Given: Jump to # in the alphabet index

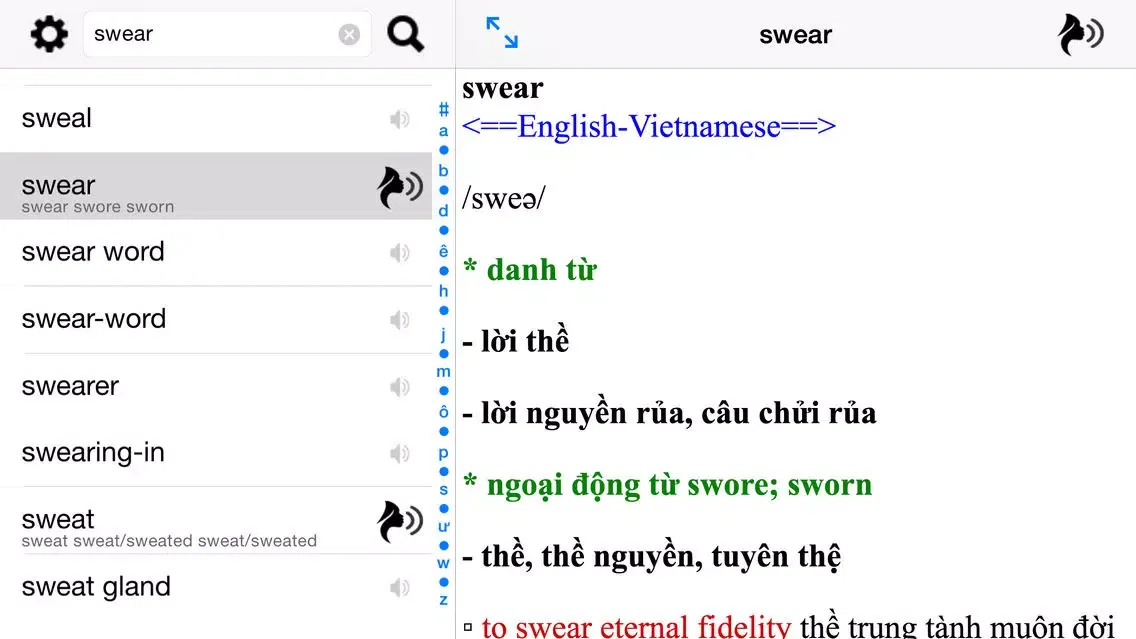Looking at the screenshot, I should click(443, 109).
